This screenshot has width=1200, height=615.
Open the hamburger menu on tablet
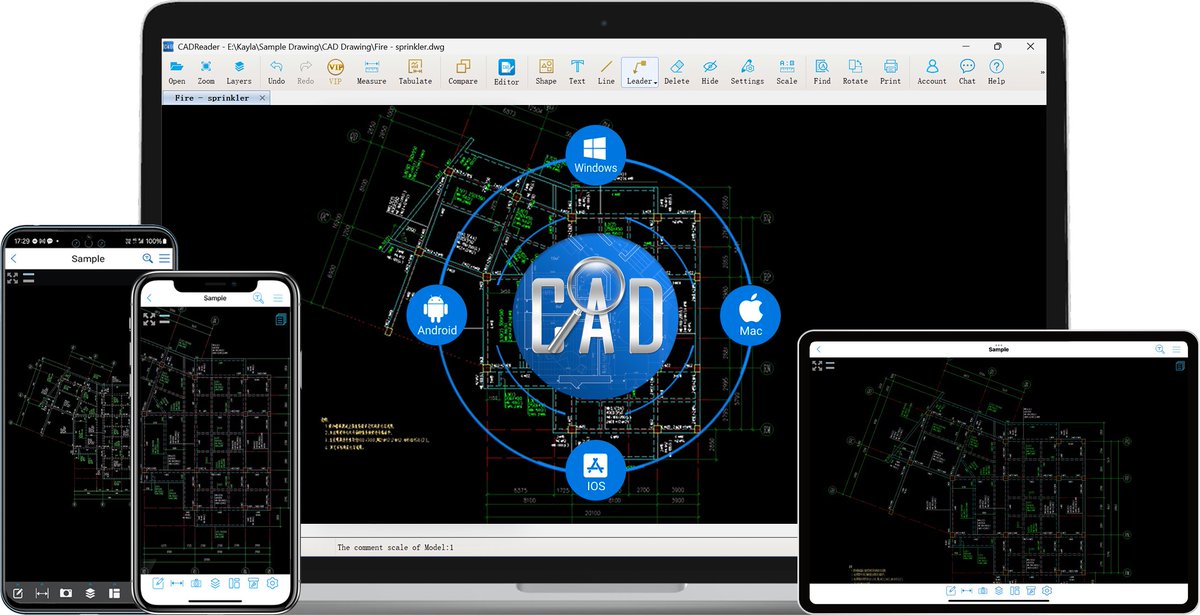click(1178, 349)
